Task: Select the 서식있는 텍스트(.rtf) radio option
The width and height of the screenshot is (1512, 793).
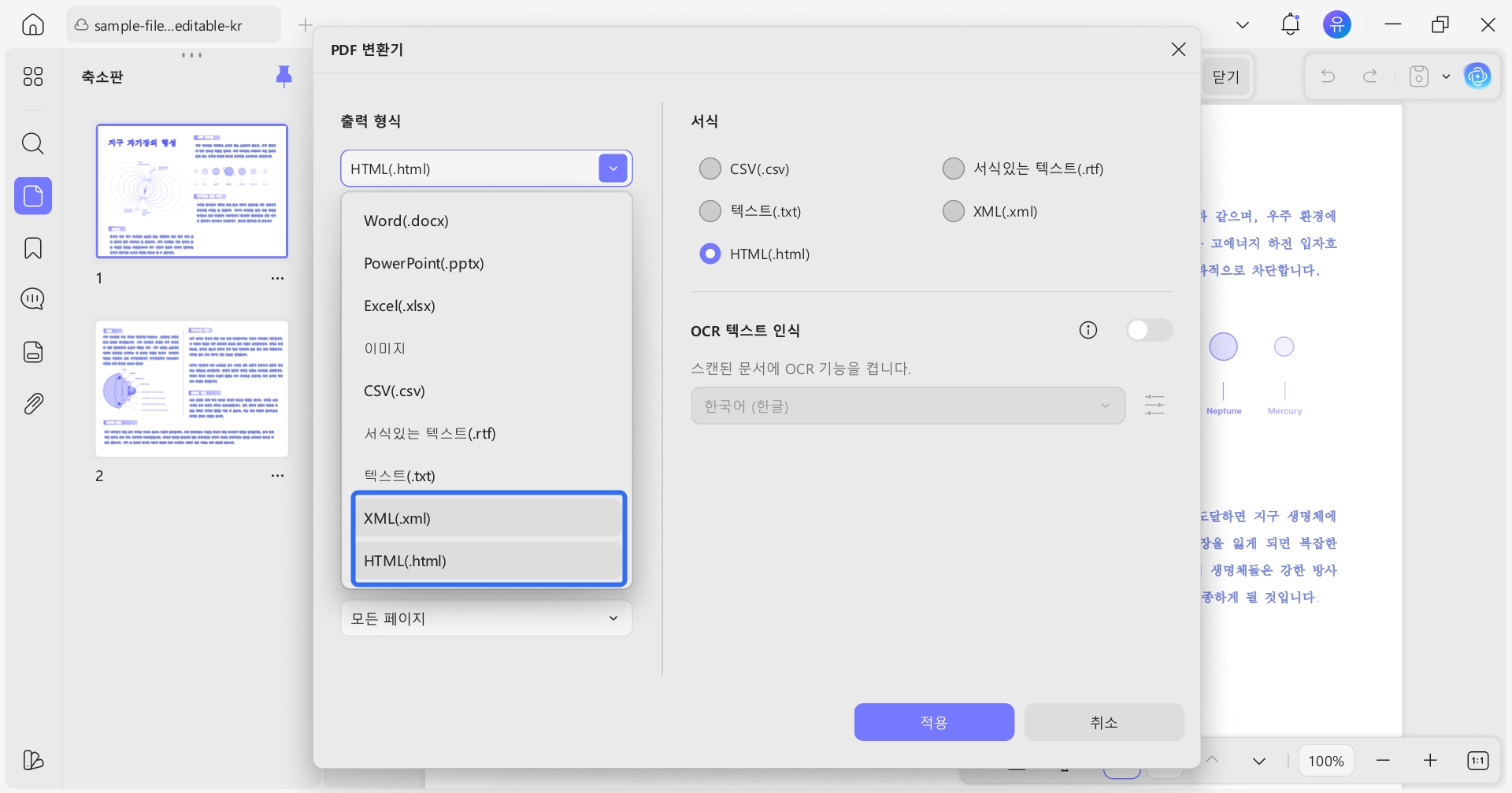Action: click(x=954, y=169)
